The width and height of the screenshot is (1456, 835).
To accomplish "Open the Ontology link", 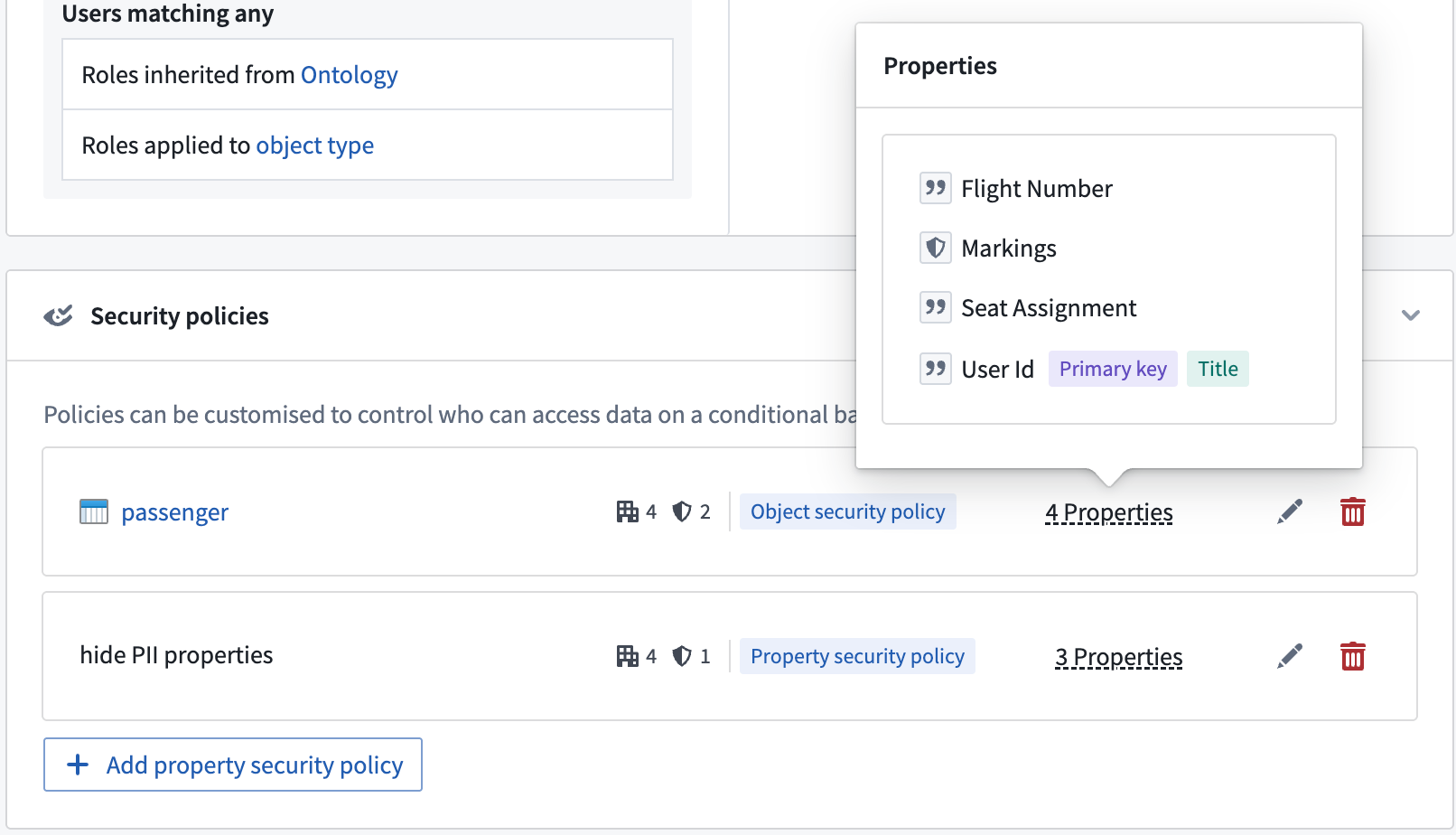I will click(x=349, y=75).
